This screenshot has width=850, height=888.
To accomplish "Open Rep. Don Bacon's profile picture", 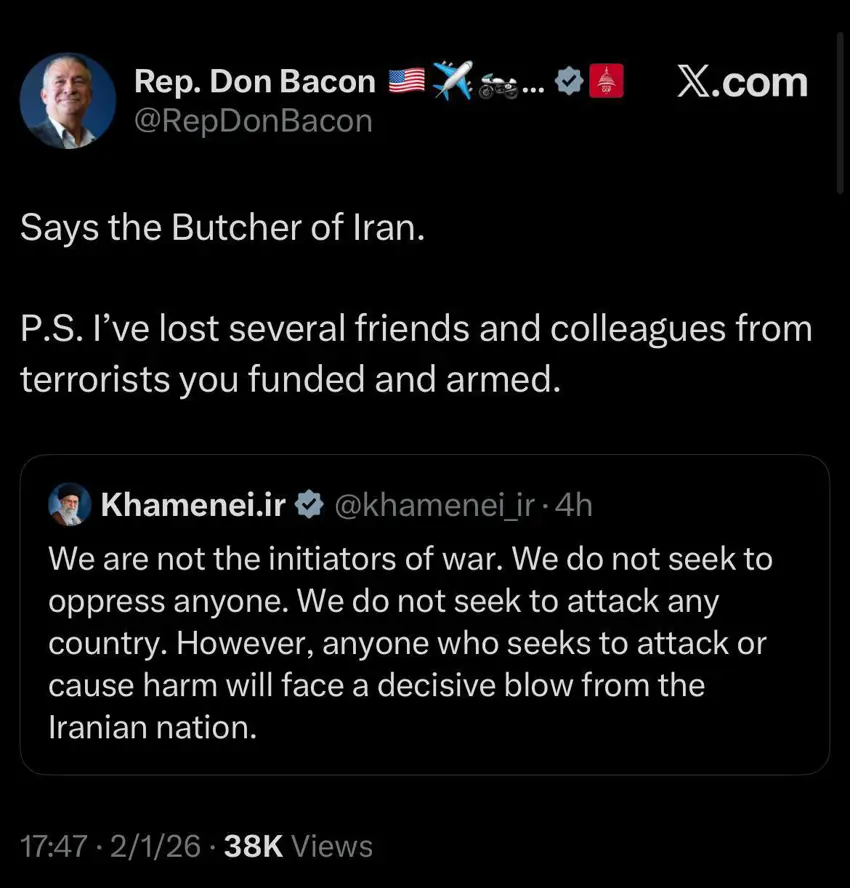I will coord(68,101).
